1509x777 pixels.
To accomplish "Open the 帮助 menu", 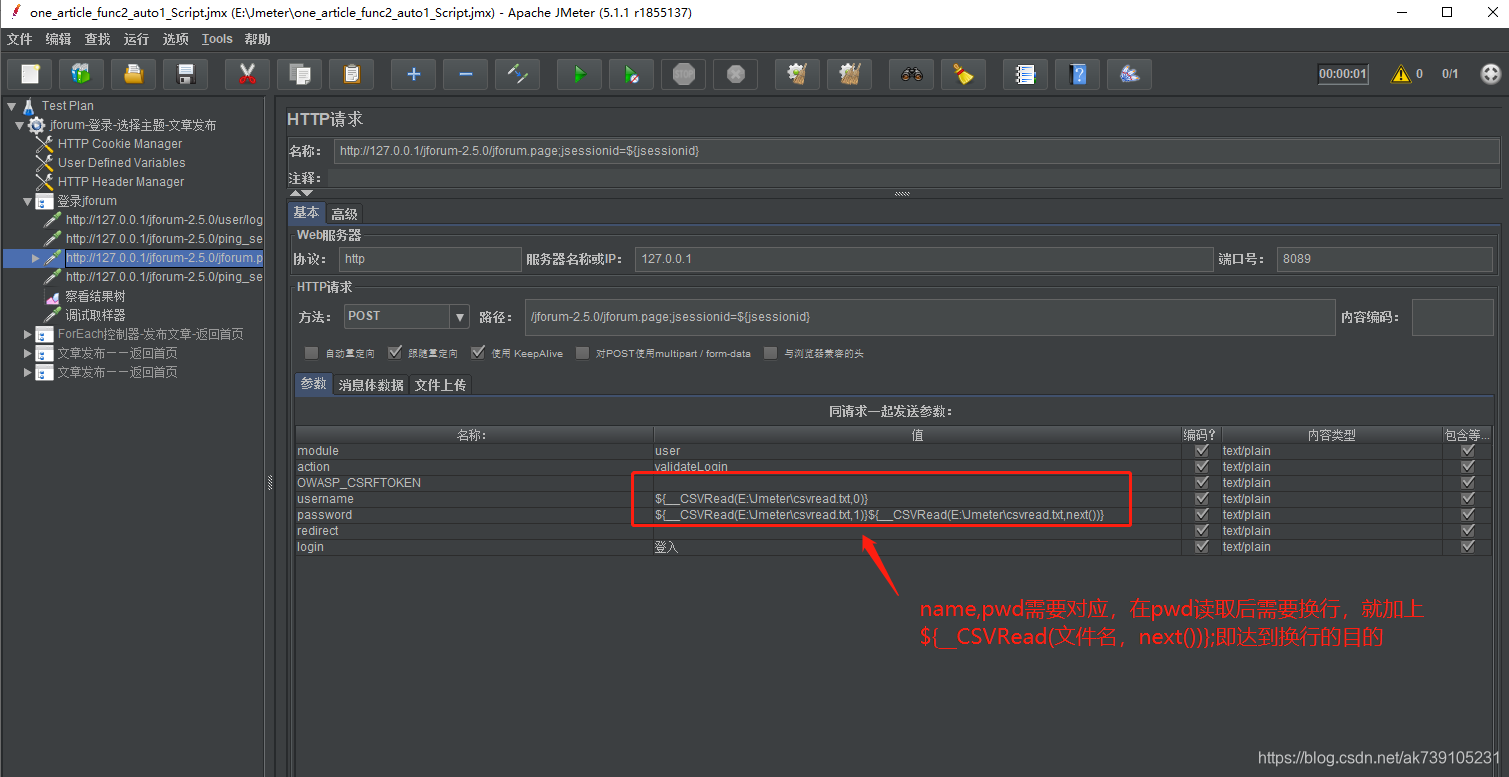I will pyautogui.click(x=257, y=39).
